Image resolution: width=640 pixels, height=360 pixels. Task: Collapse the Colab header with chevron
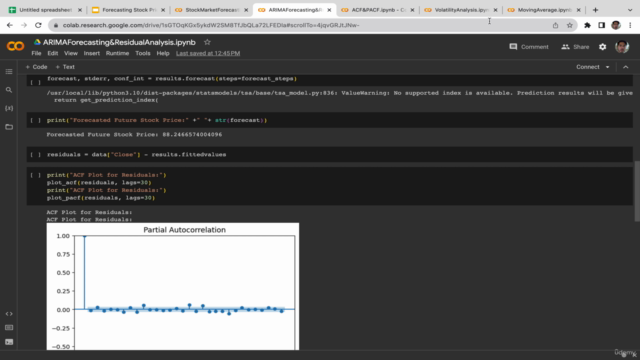pyautogui.click(x=626, y=67)
